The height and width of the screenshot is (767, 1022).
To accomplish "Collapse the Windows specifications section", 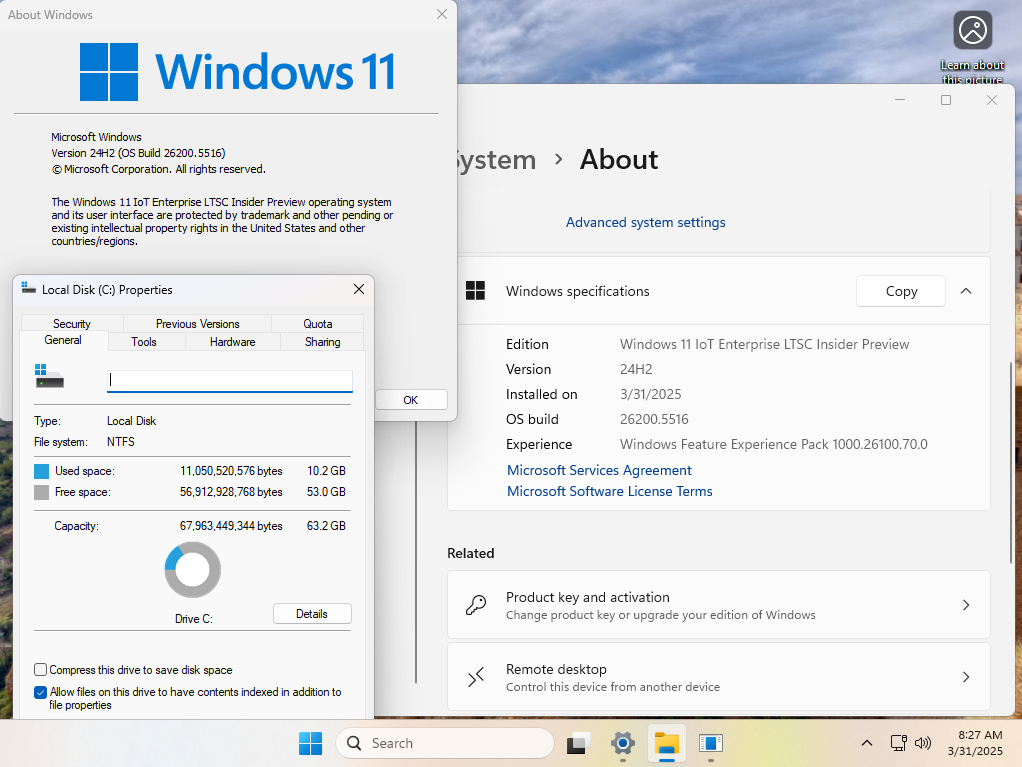I will 966,291.
